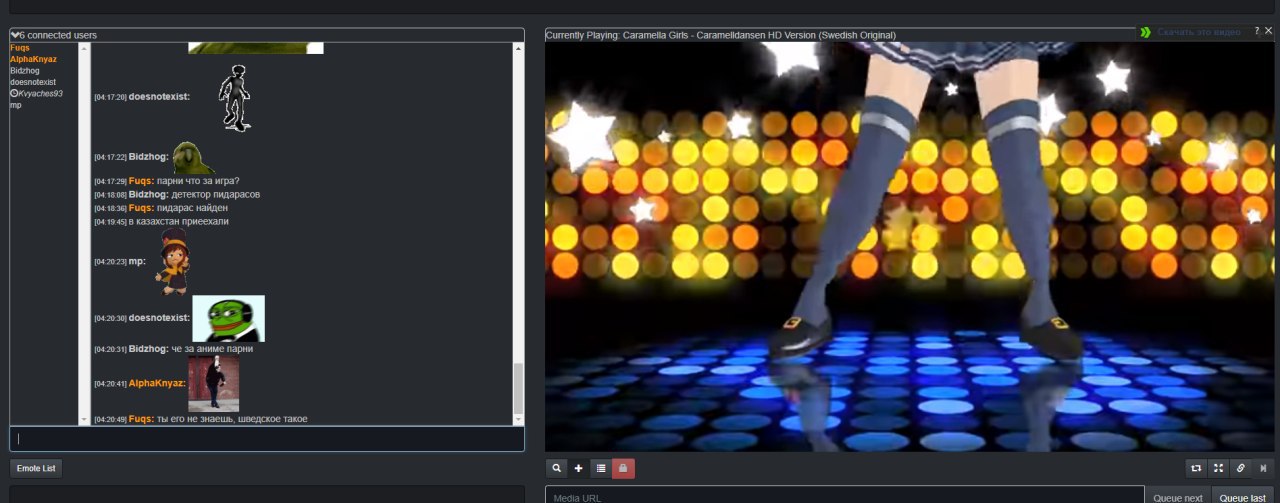Open the playlist list icon
Screen dimensions: 1280x503
click(x=601, y=468)
